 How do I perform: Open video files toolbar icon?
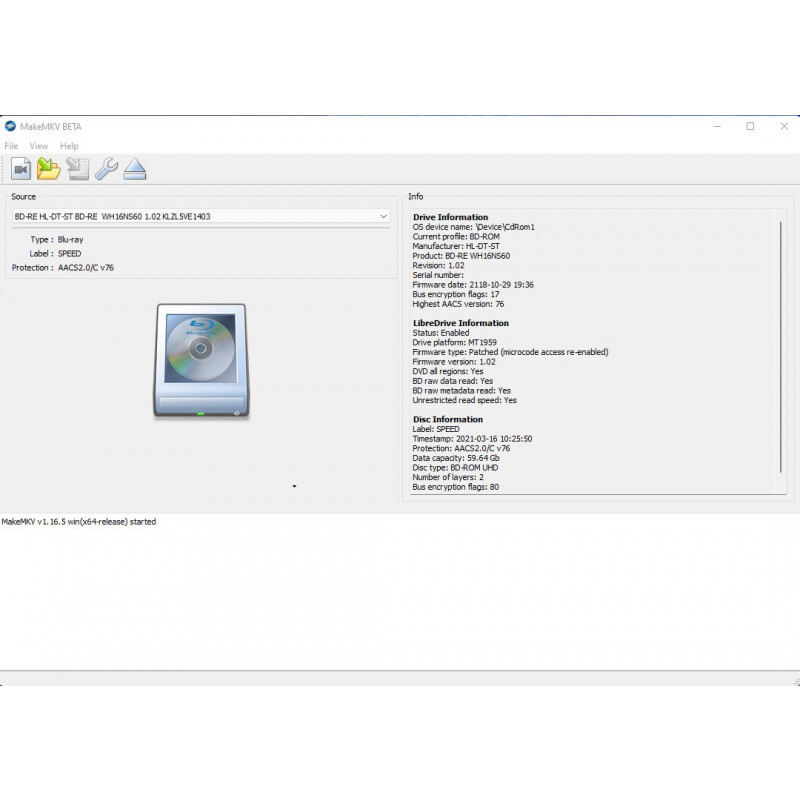pos(21,169)
